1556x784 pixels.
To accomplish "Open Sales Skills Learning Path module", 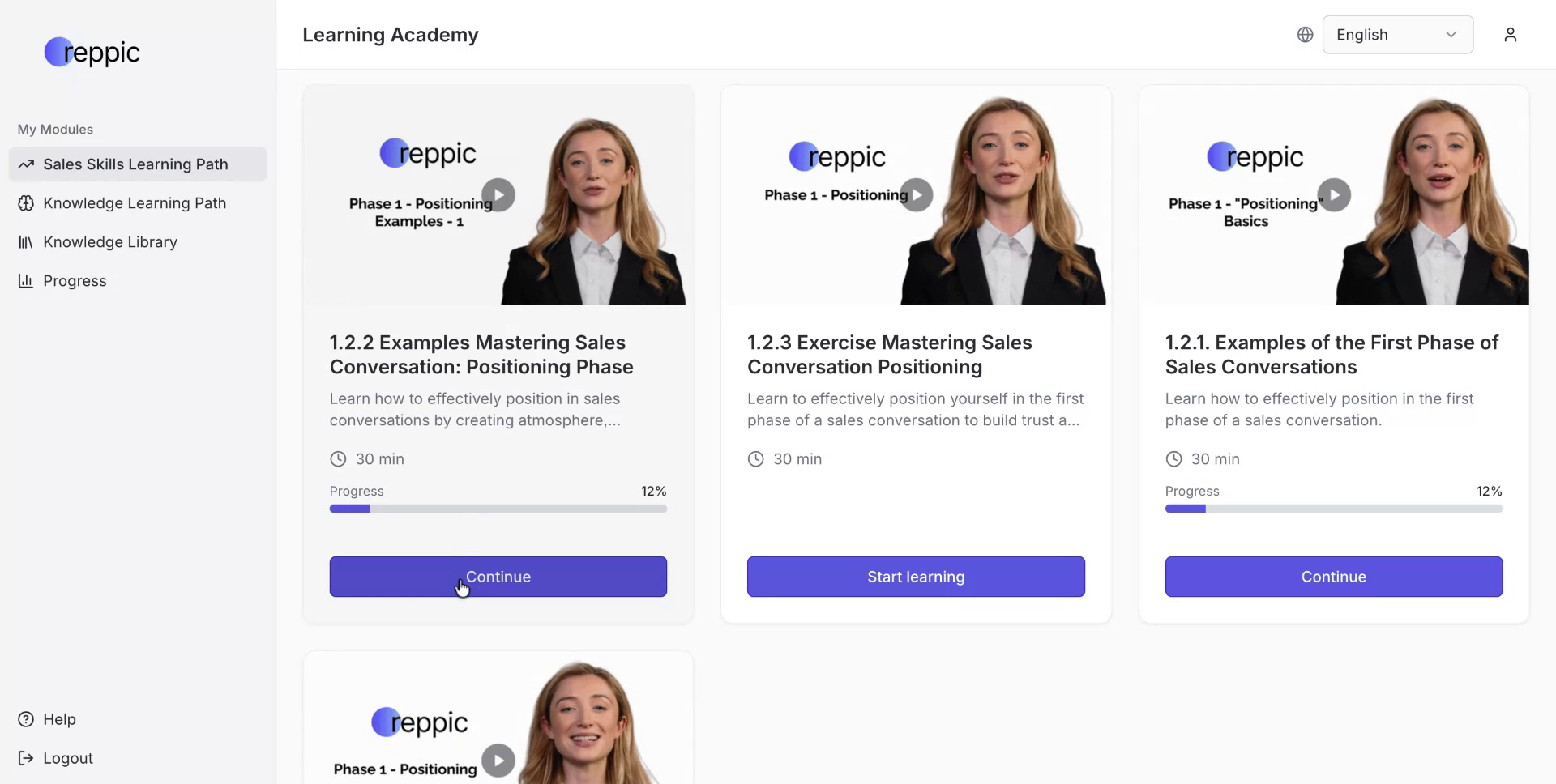I will click(138, 164).
